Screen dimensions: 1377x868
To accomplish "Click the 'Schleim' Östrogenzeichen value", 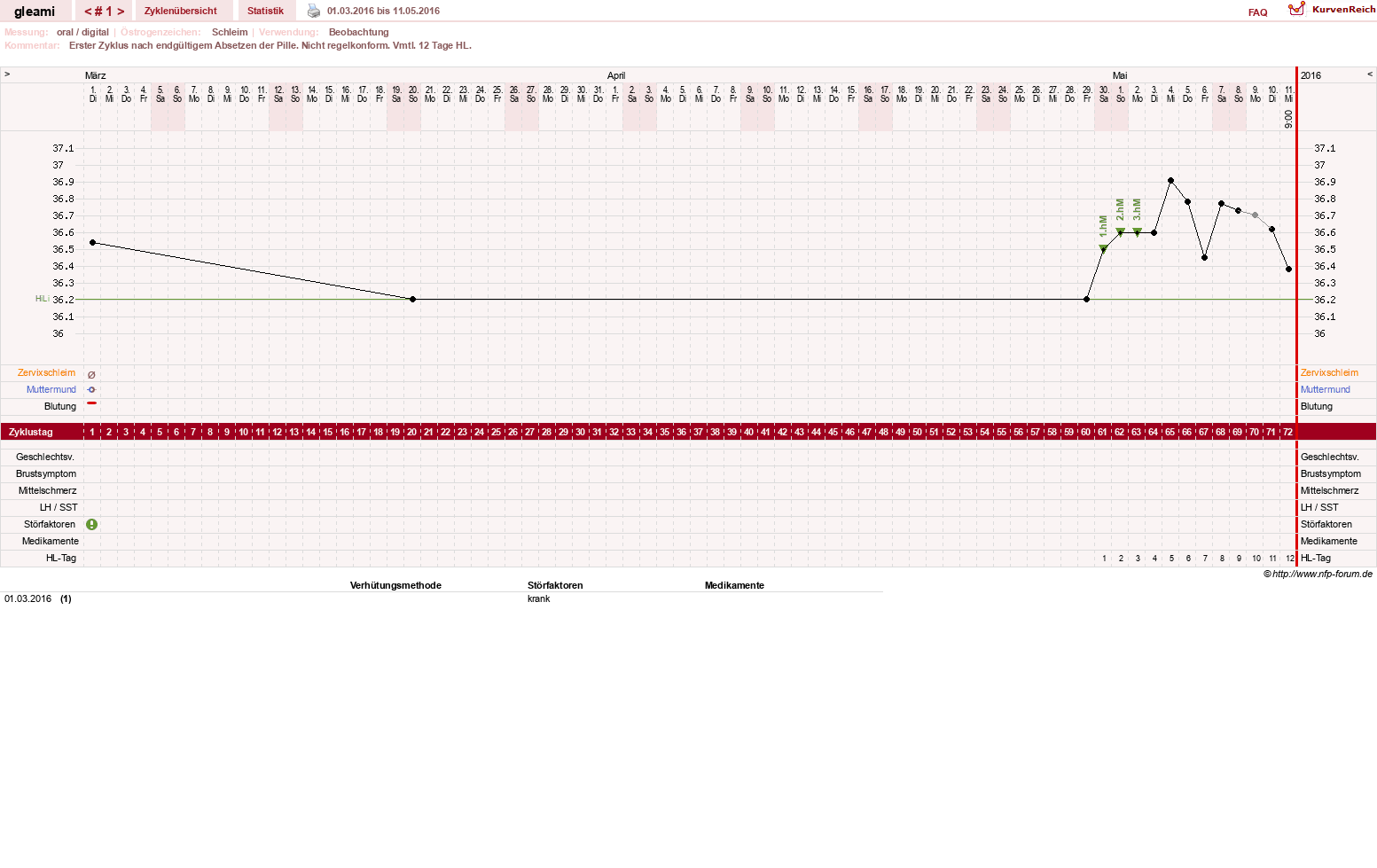I will [x=230, y=32].
